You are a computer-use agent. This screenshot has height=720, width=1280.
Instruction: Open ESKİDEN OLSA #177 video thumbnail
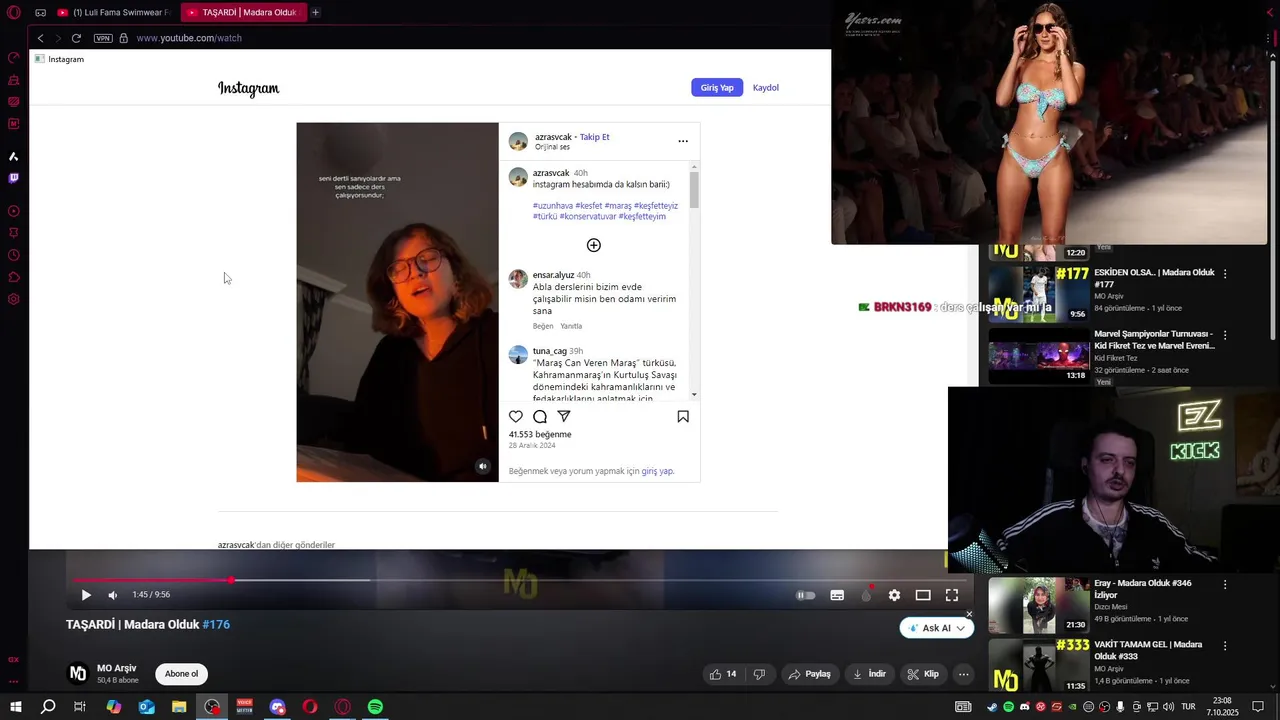[1038, 293]
